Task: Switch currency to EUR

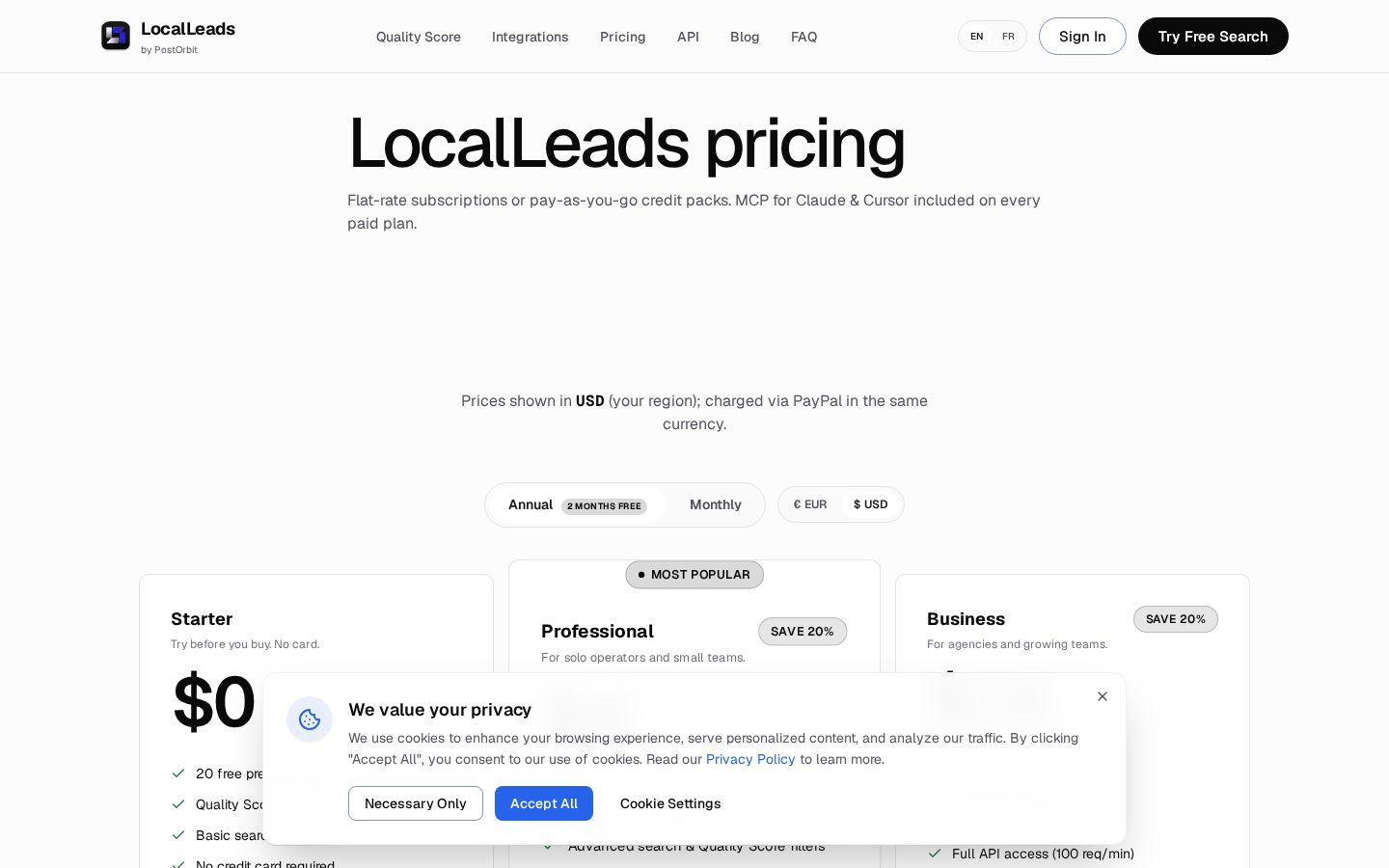Action: (810, 504)
